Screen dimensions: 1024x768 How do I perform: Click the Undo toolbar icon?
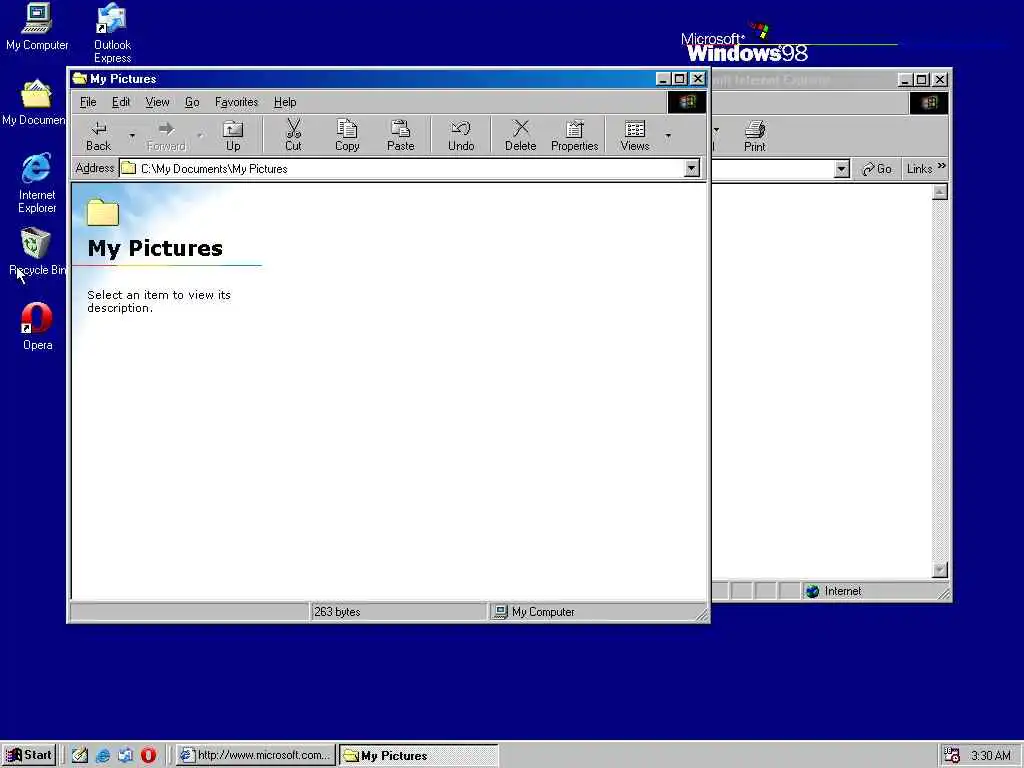tap(461, 129)
